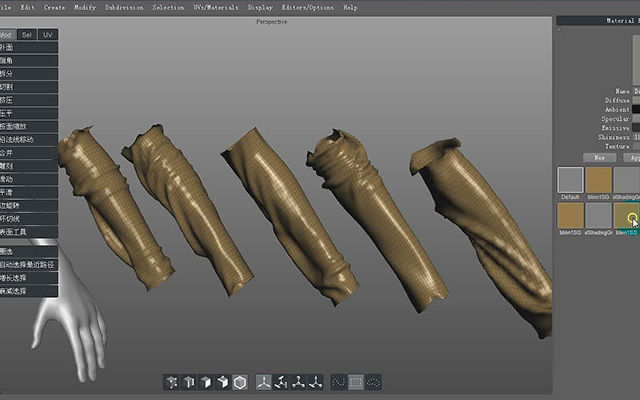Click the 平滑 smooth button
The height and width of the screenshot is (400, 640).
click(29, 192)
